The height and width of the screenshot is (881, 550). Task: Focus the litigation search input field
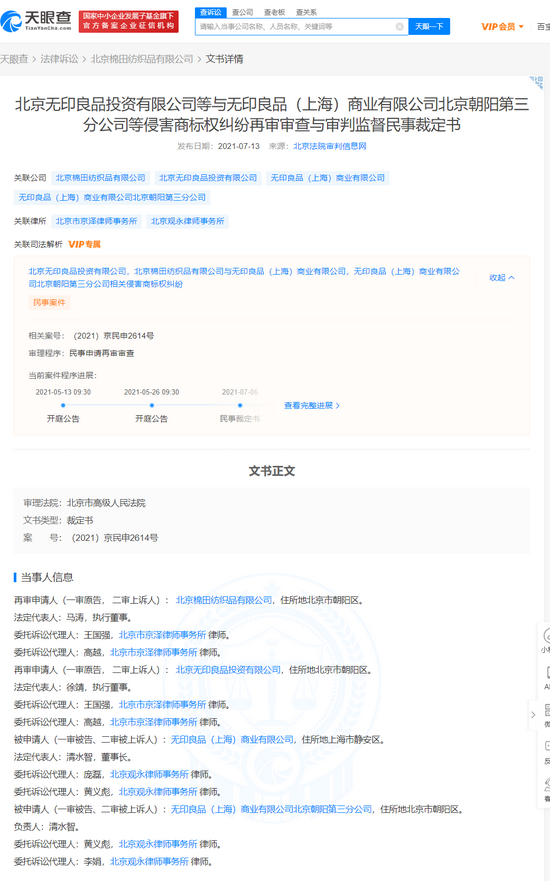click(x=297, y=26)
